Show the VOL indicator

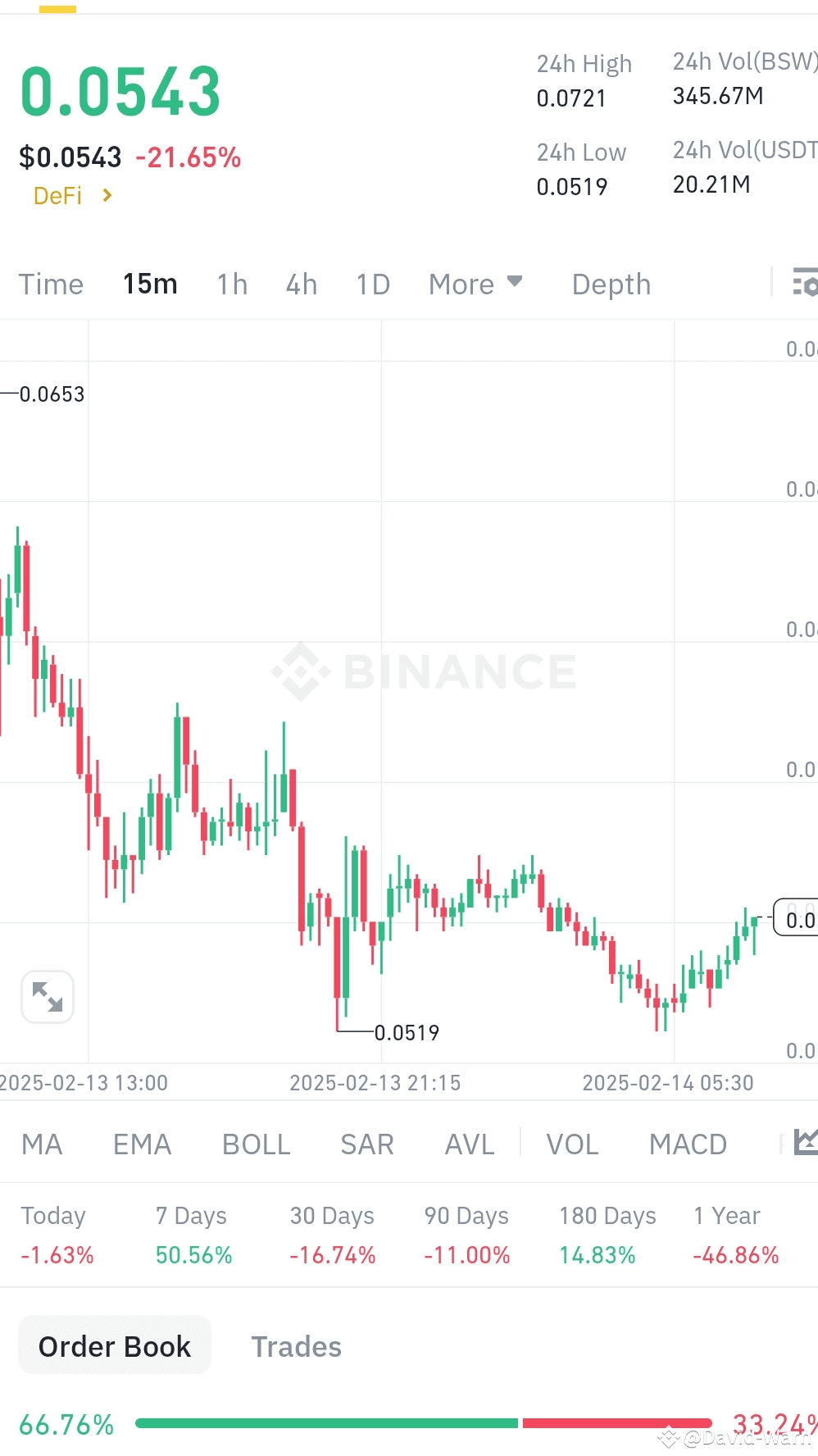[572, 1143]
